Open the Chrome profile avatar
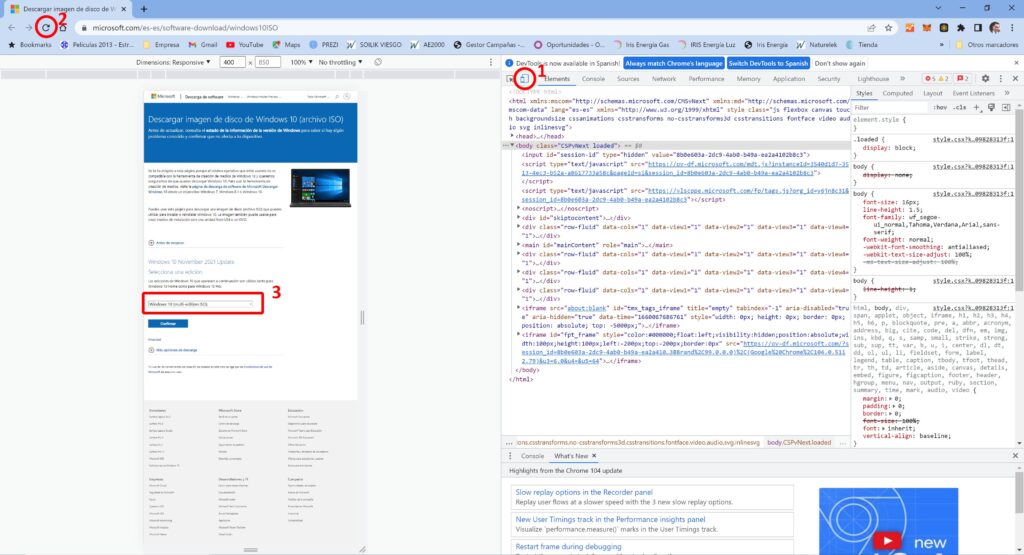Screen dimensions: 1024x555 pyautogui.click(x=995, y=27)
